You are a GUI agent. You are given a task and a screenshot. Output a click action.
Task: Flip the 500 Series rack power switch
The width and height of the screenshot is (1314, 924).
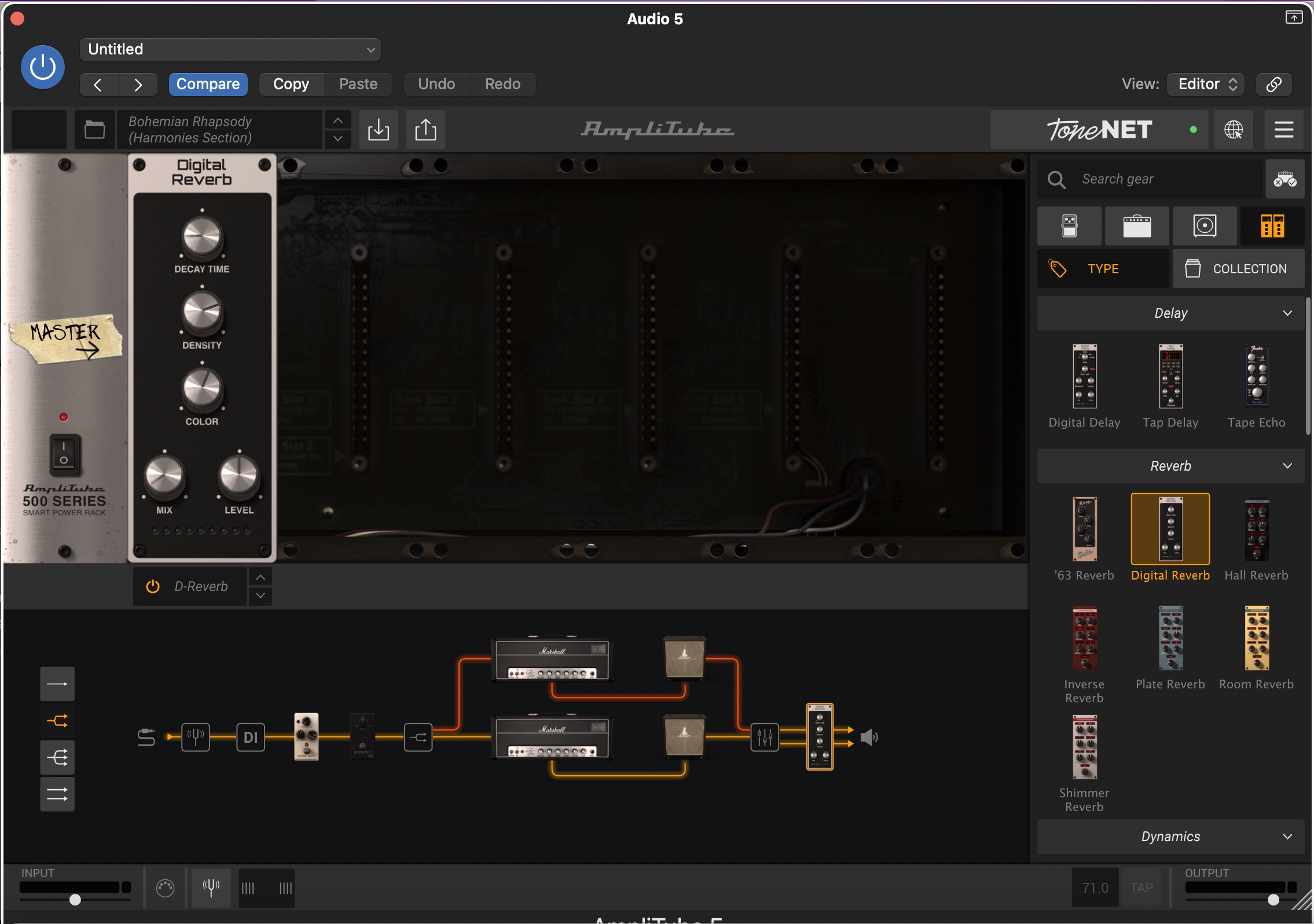(x=64, y=454)
